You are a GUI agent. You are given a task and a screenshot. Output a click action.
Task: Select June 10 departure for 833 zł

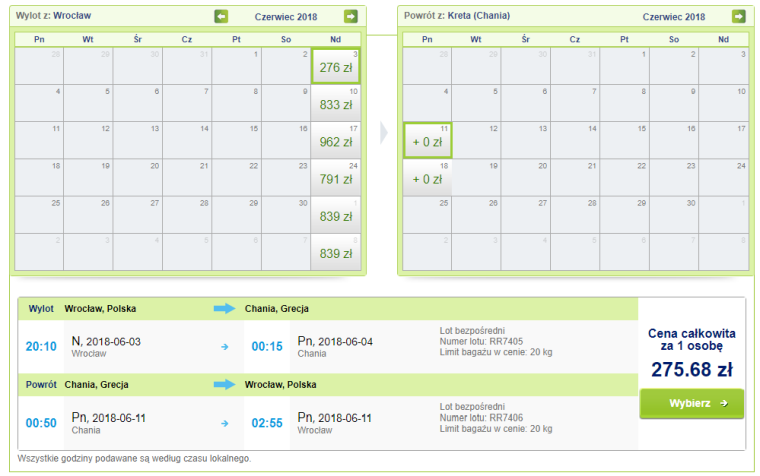pyautogui.click(x=335, y=103)
